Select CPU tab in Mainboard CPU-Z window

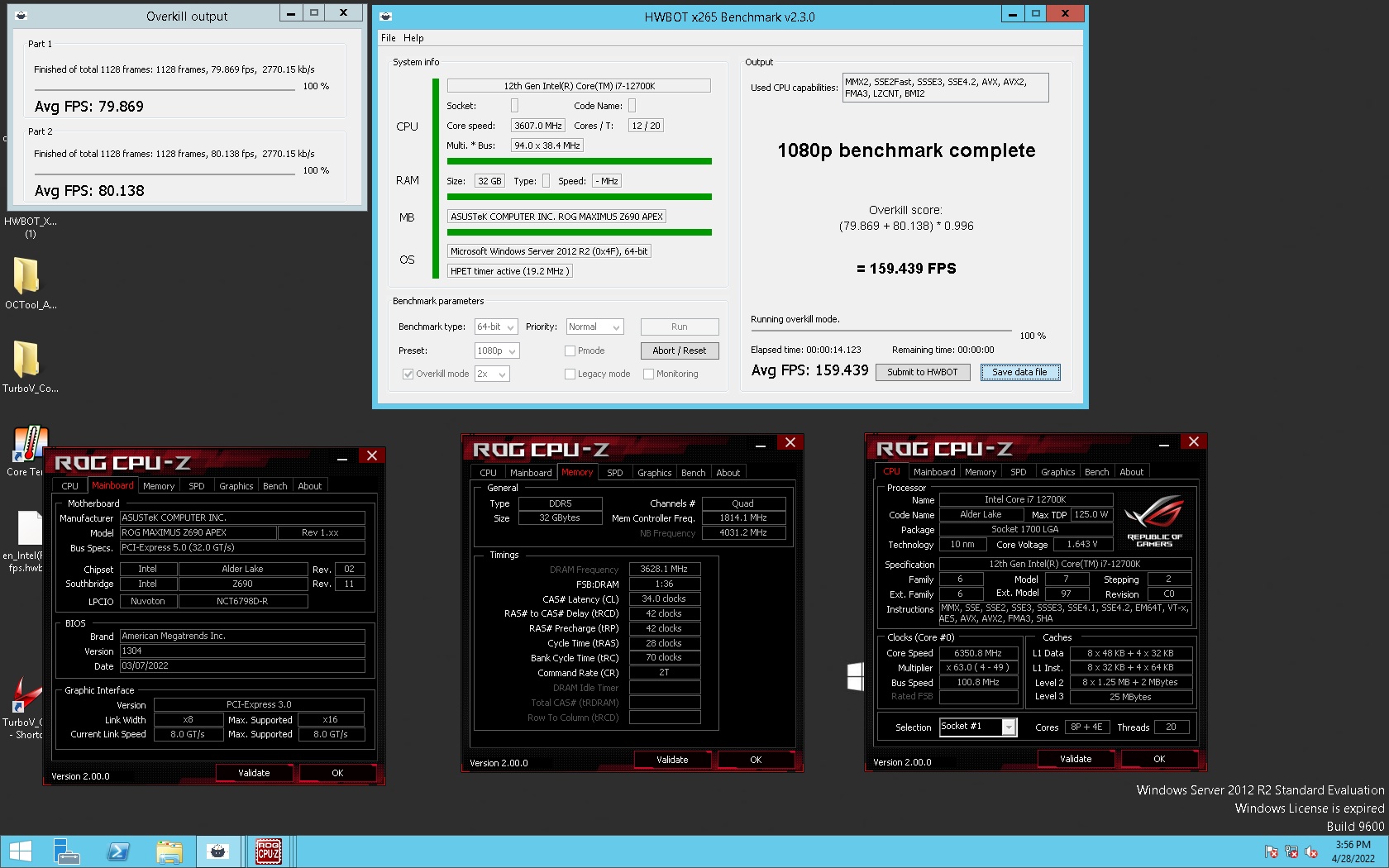pos(69,486)
